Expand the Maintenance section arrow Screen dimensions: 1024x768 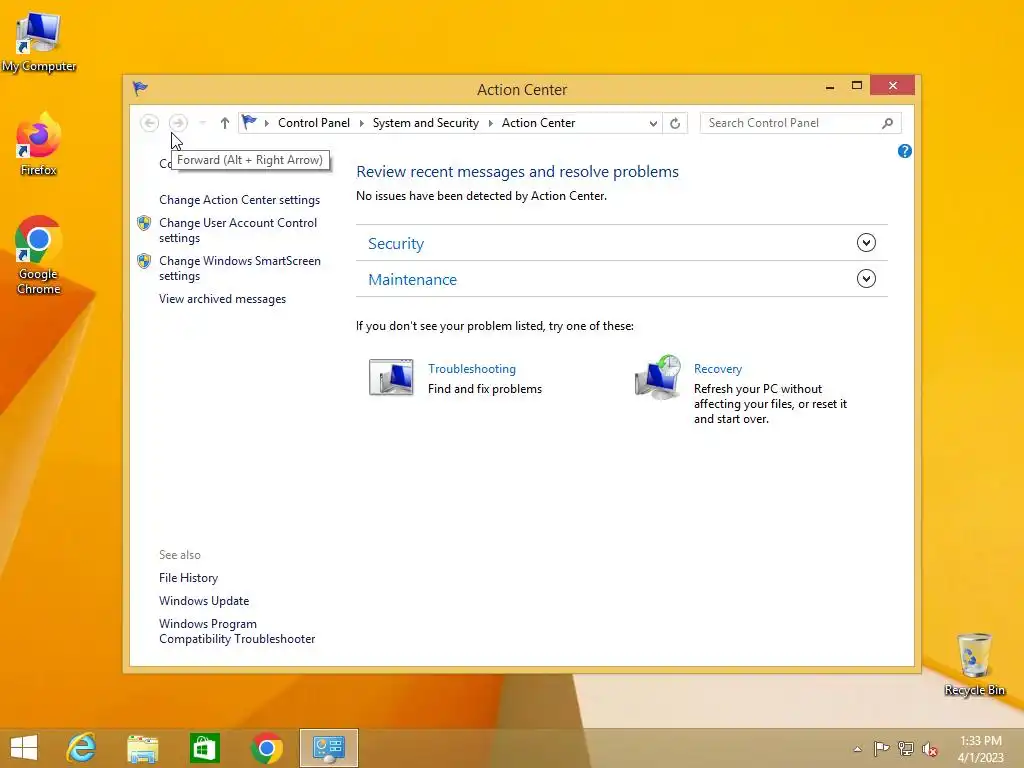866,279
